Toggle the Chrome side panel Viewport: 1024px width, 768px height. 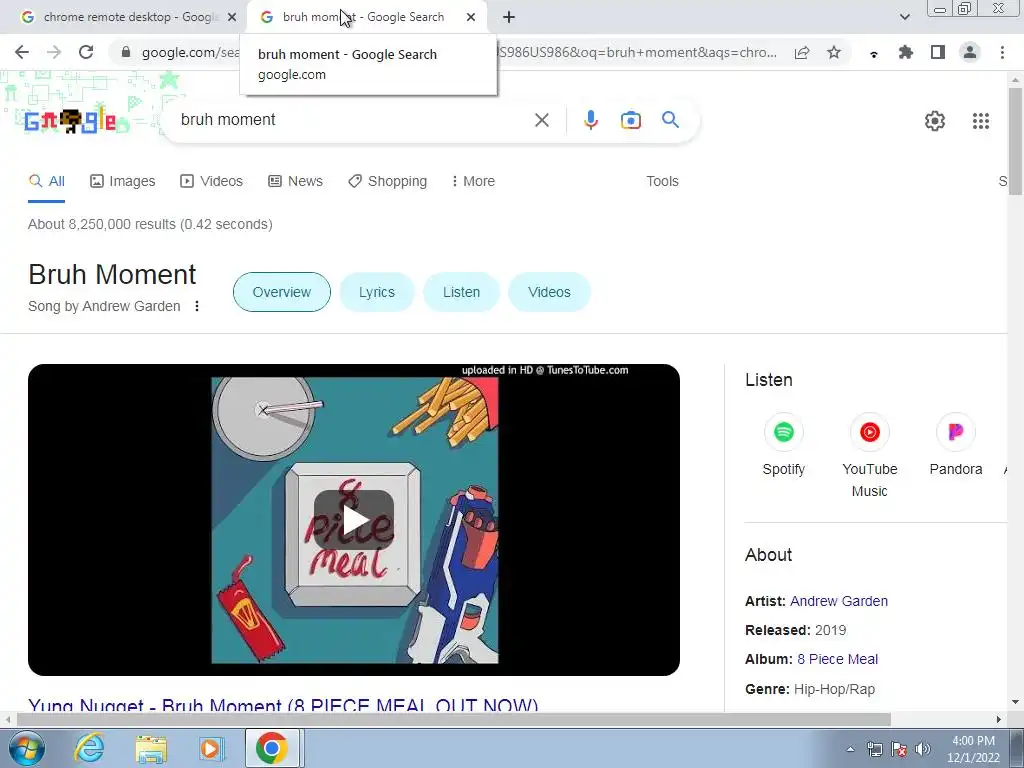[x=938, y=52]
